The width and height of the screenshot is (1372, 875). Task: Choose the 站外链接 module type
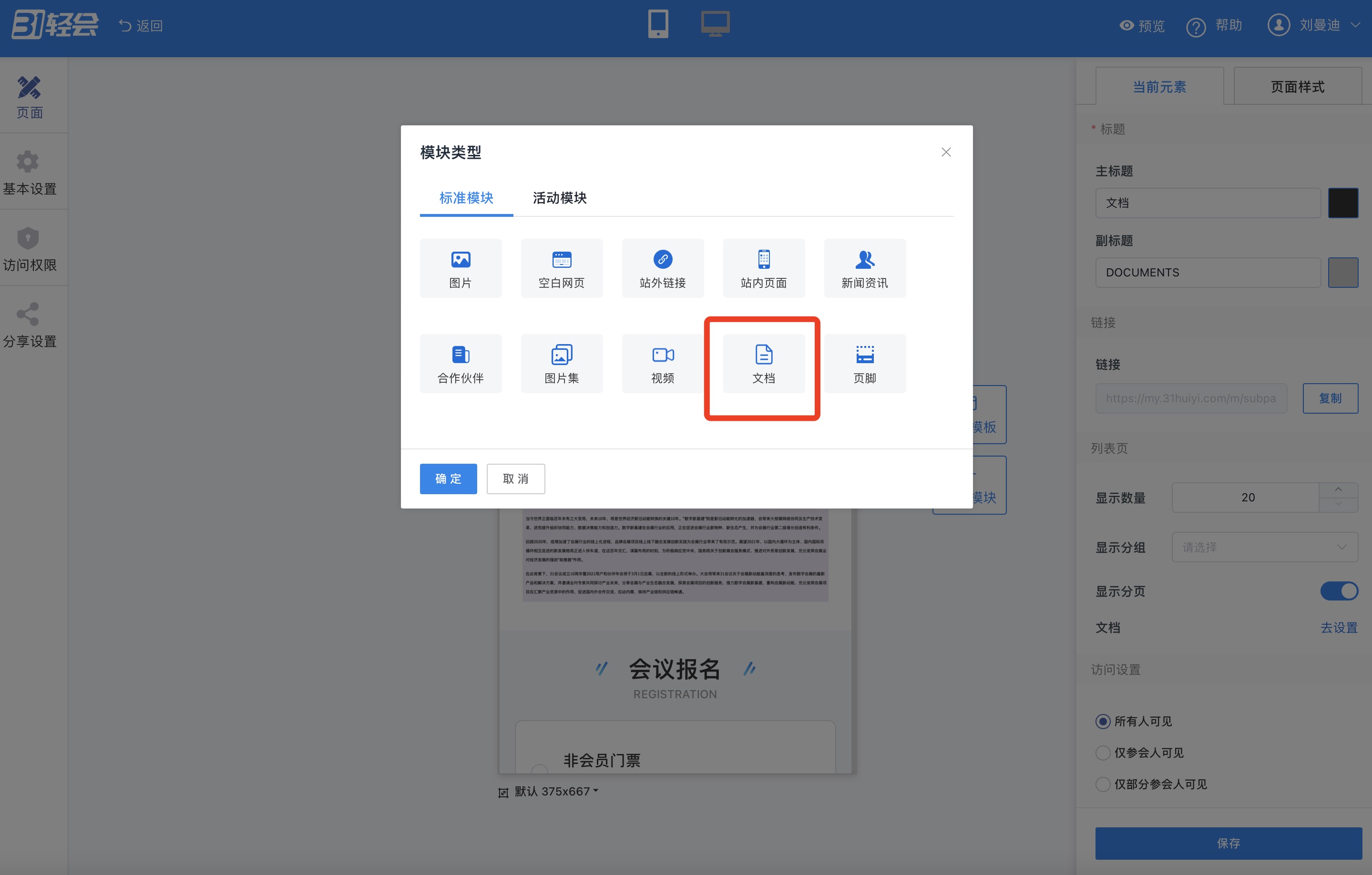(662, 268)
